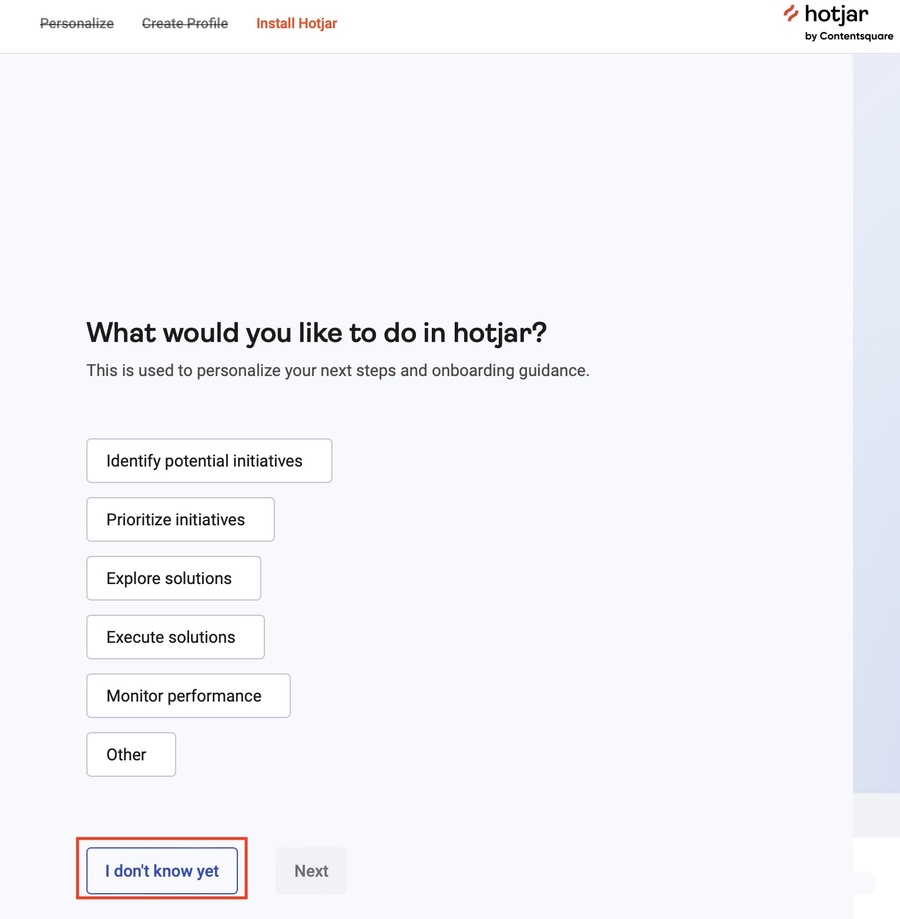Pick the "Explore solutions" option
The height and width of the screenshot is (919, 900).
[x=173, y=579]
